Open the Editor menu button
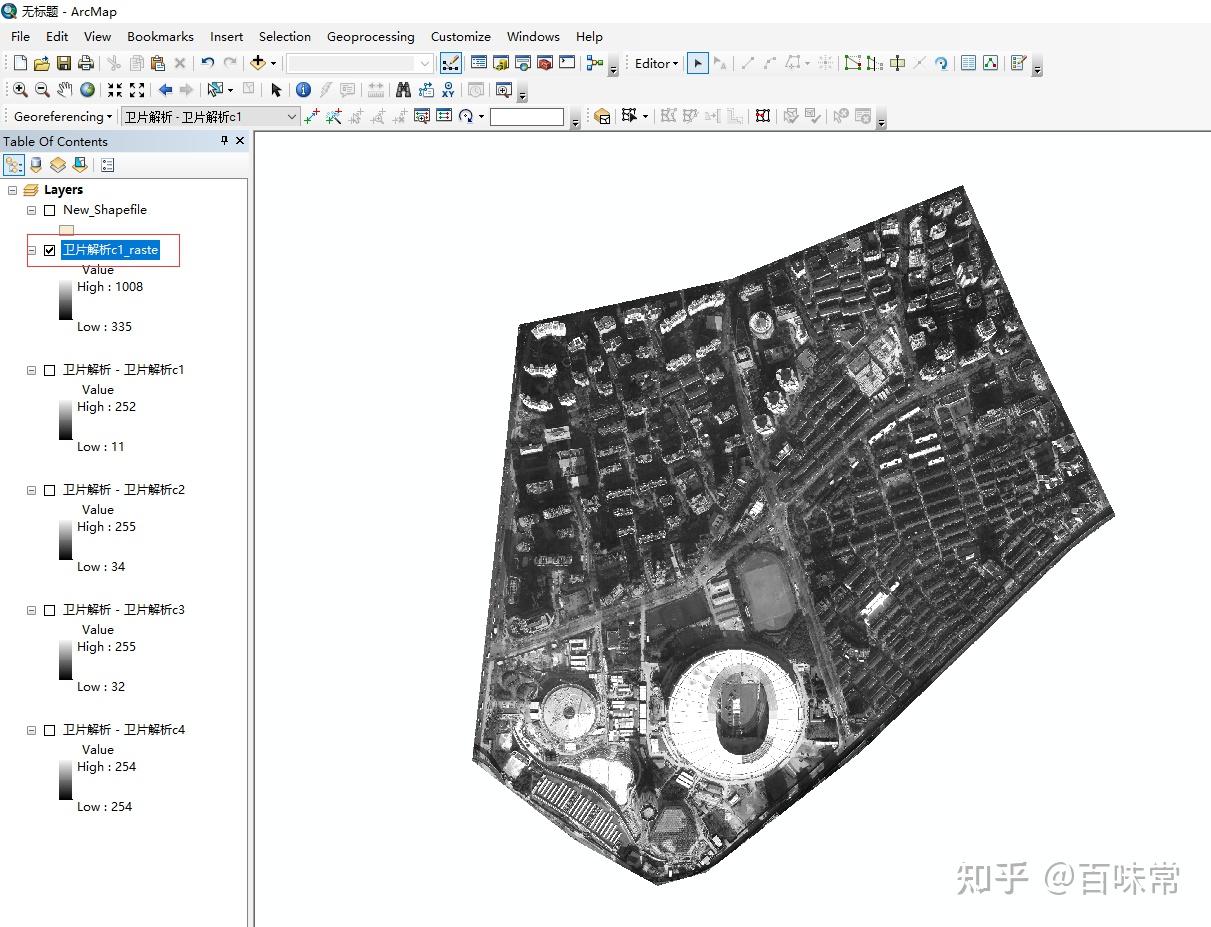The width and height of the screenshot is (1211, 927). tap(656, 63)
